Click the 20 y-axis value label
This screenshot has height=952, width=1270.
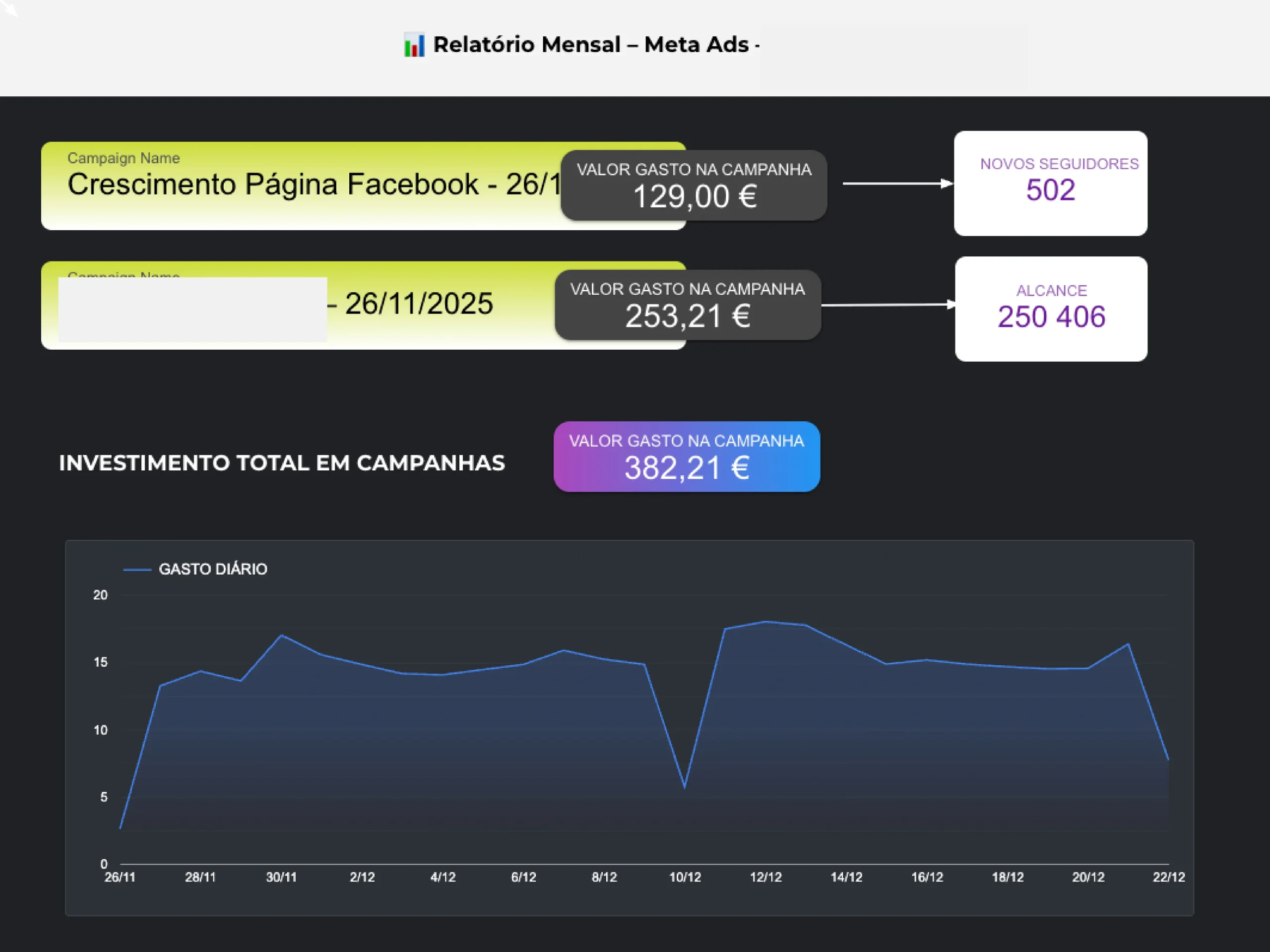click(x=101, y=595)
